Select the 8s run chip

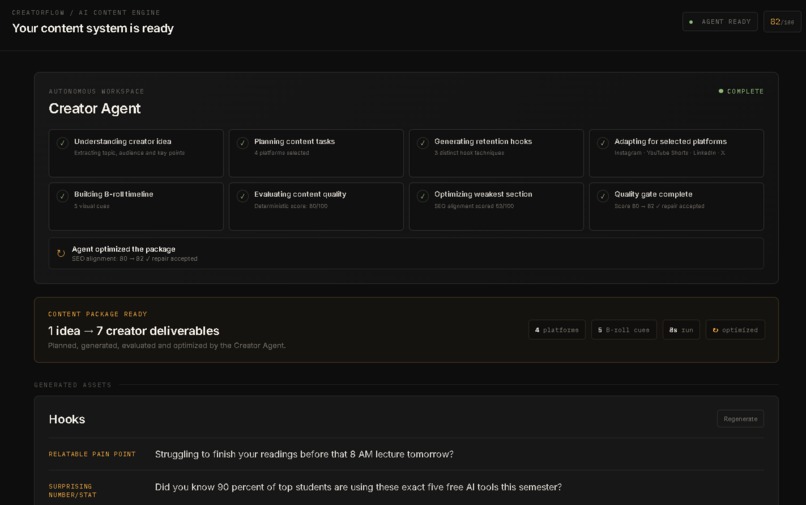click(x=681, y=330)
